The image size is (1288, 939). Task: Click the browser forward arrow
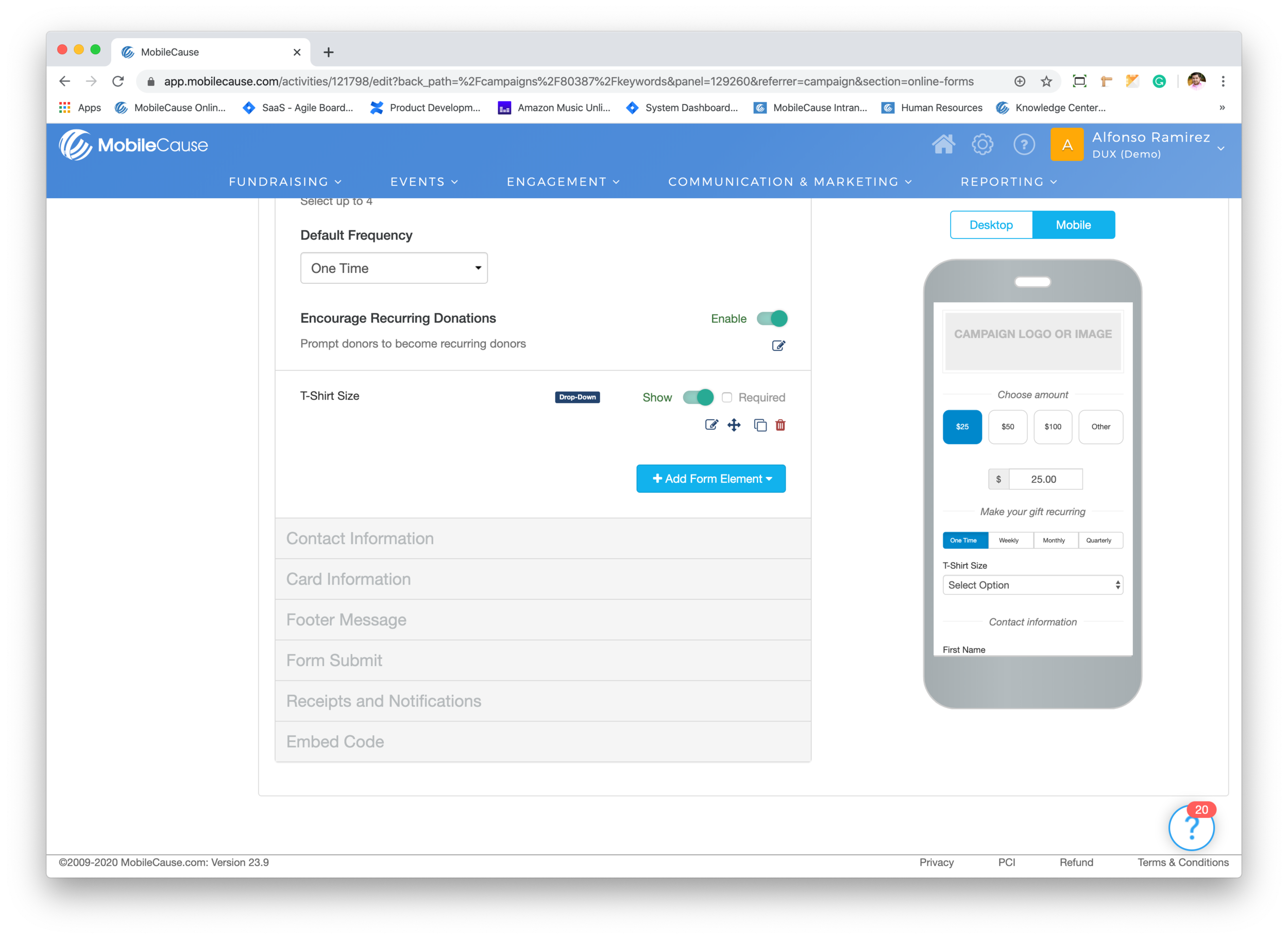[91, 81]
